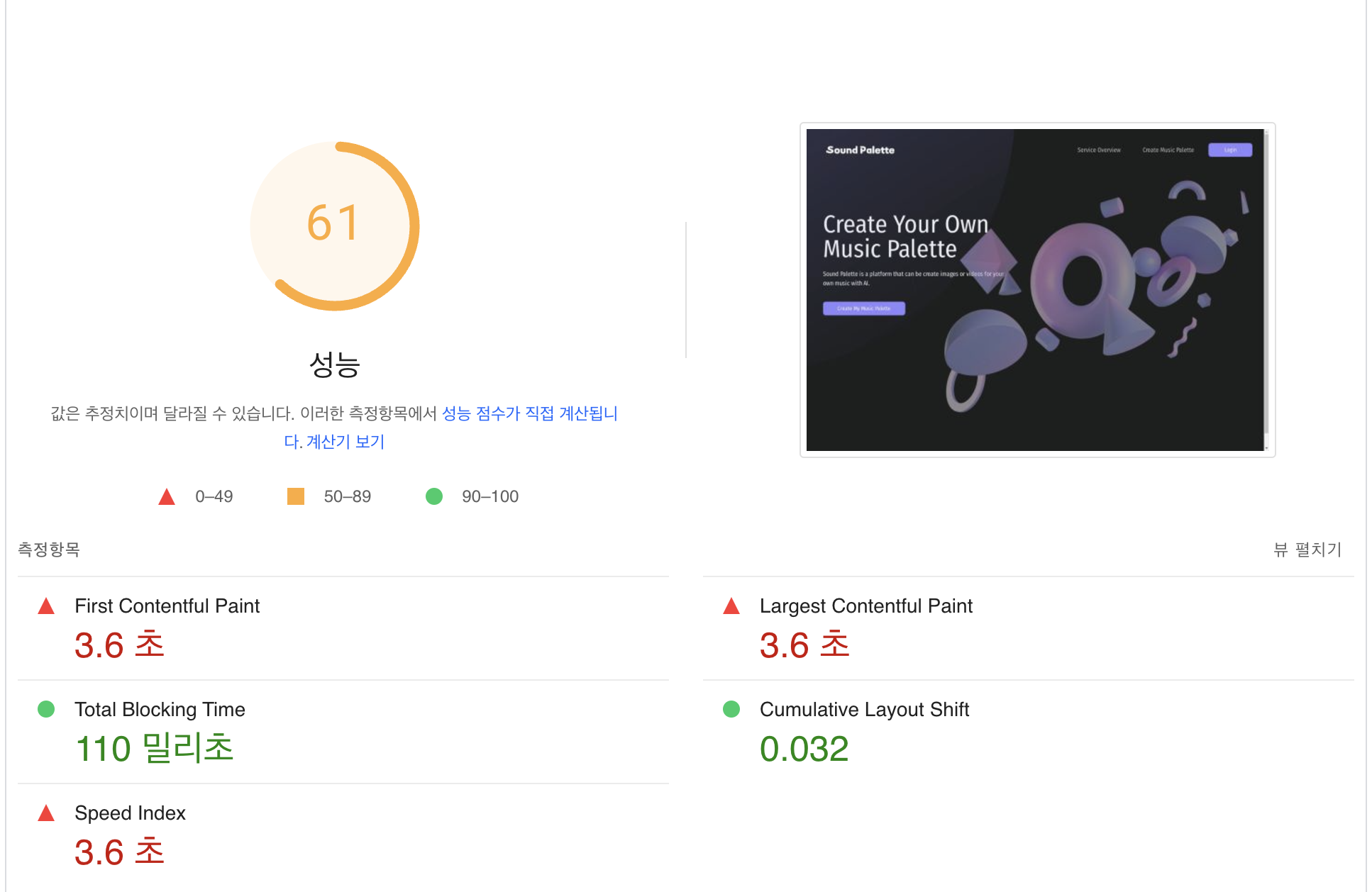
Task: Click the performance score gauge showing 61
Action: 335,226
